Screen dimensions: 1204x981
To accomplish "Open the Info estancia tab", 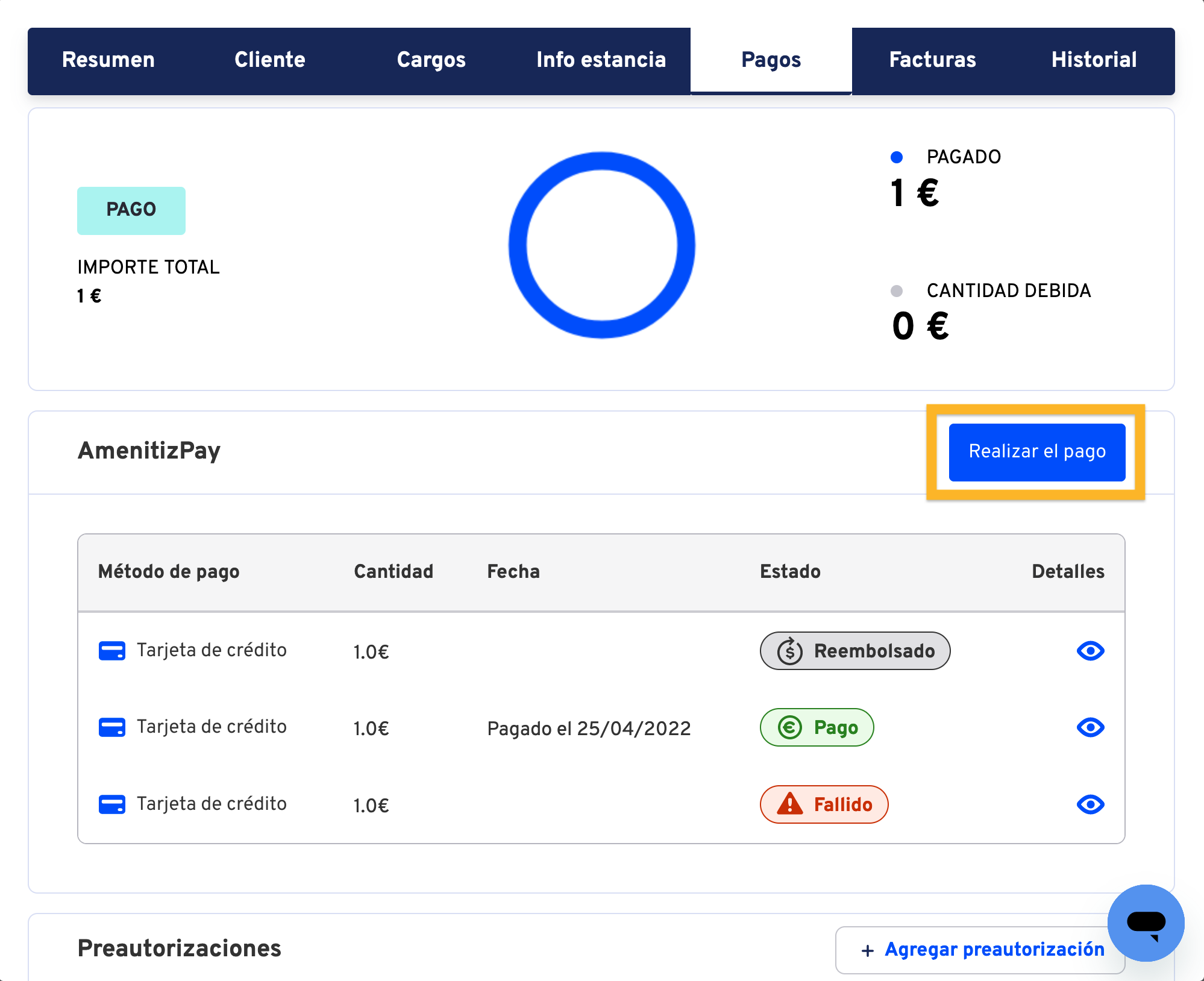I will 601,60.
